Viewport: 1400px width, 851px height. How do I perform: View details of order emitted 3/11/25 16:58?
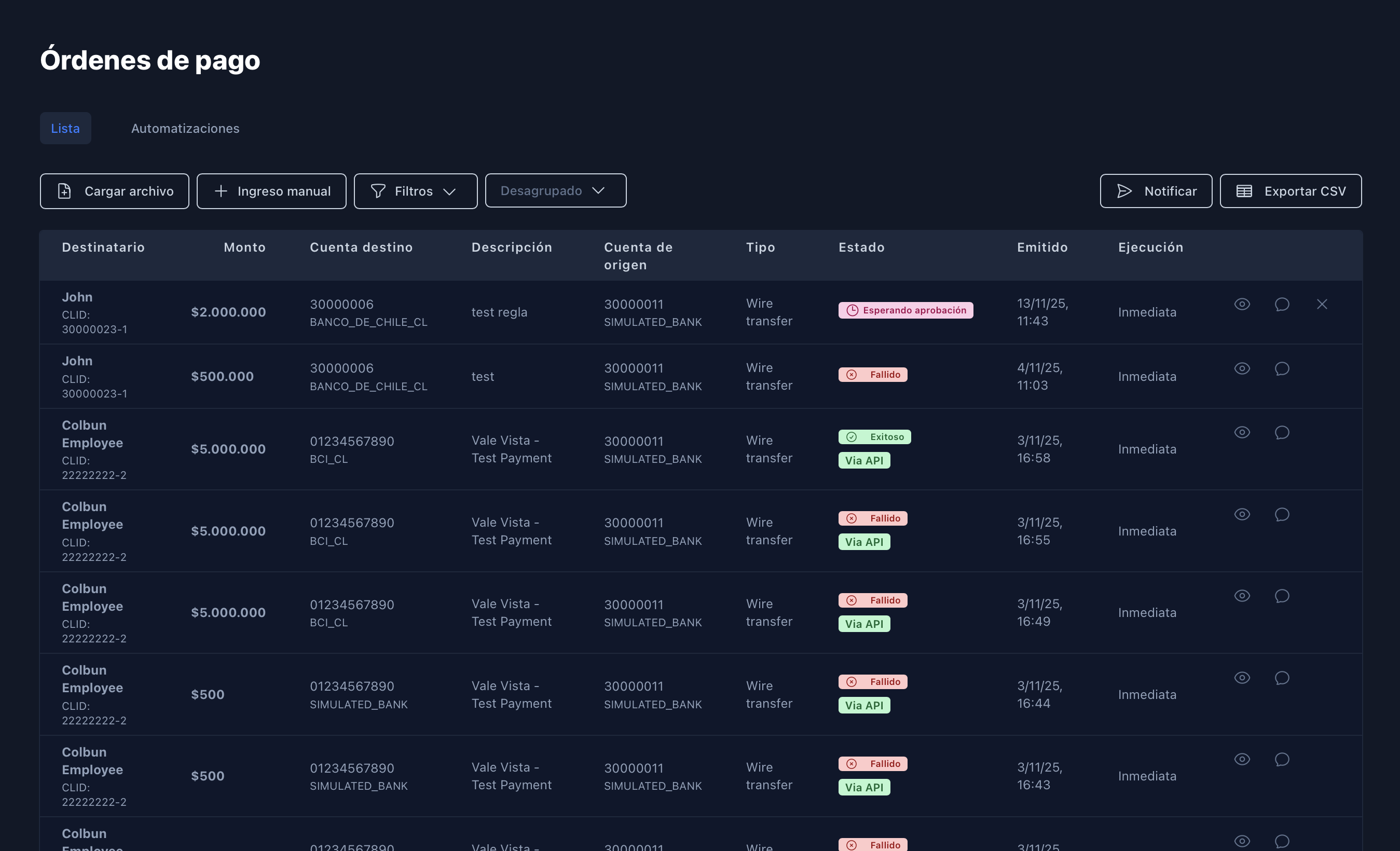point(1242,432)
